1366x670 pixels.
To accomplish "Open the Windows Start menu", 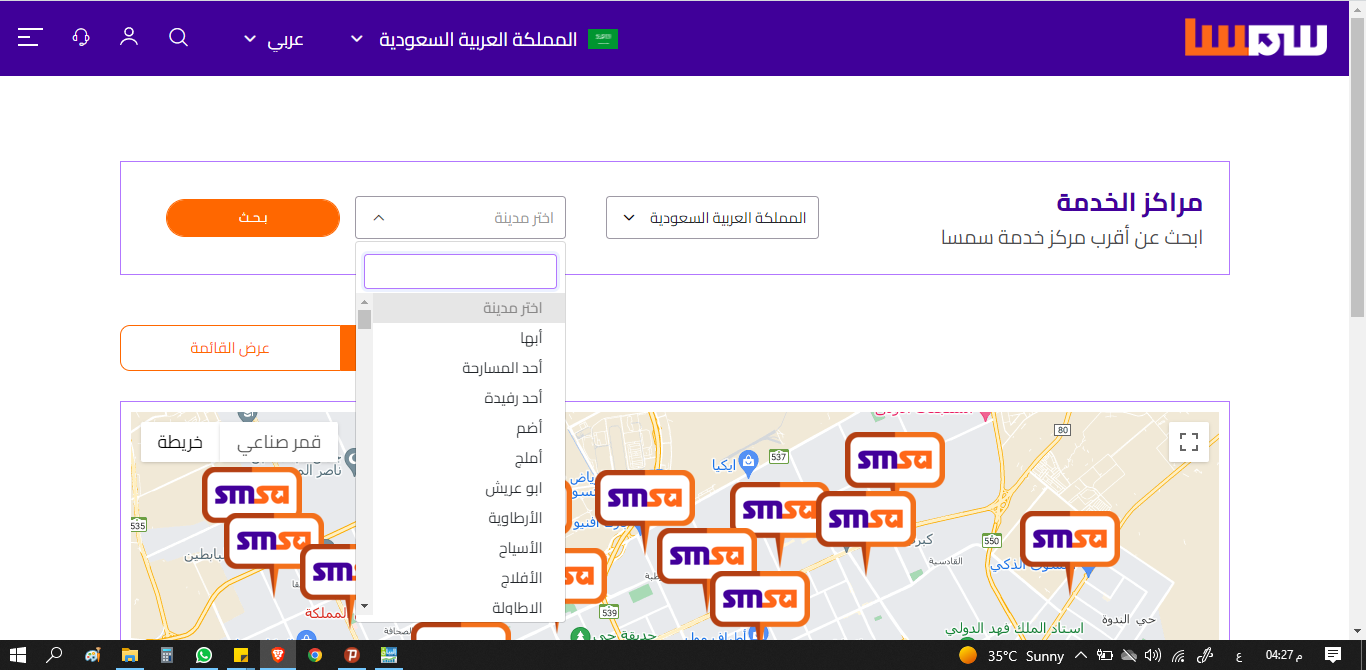I will (20, 655).
